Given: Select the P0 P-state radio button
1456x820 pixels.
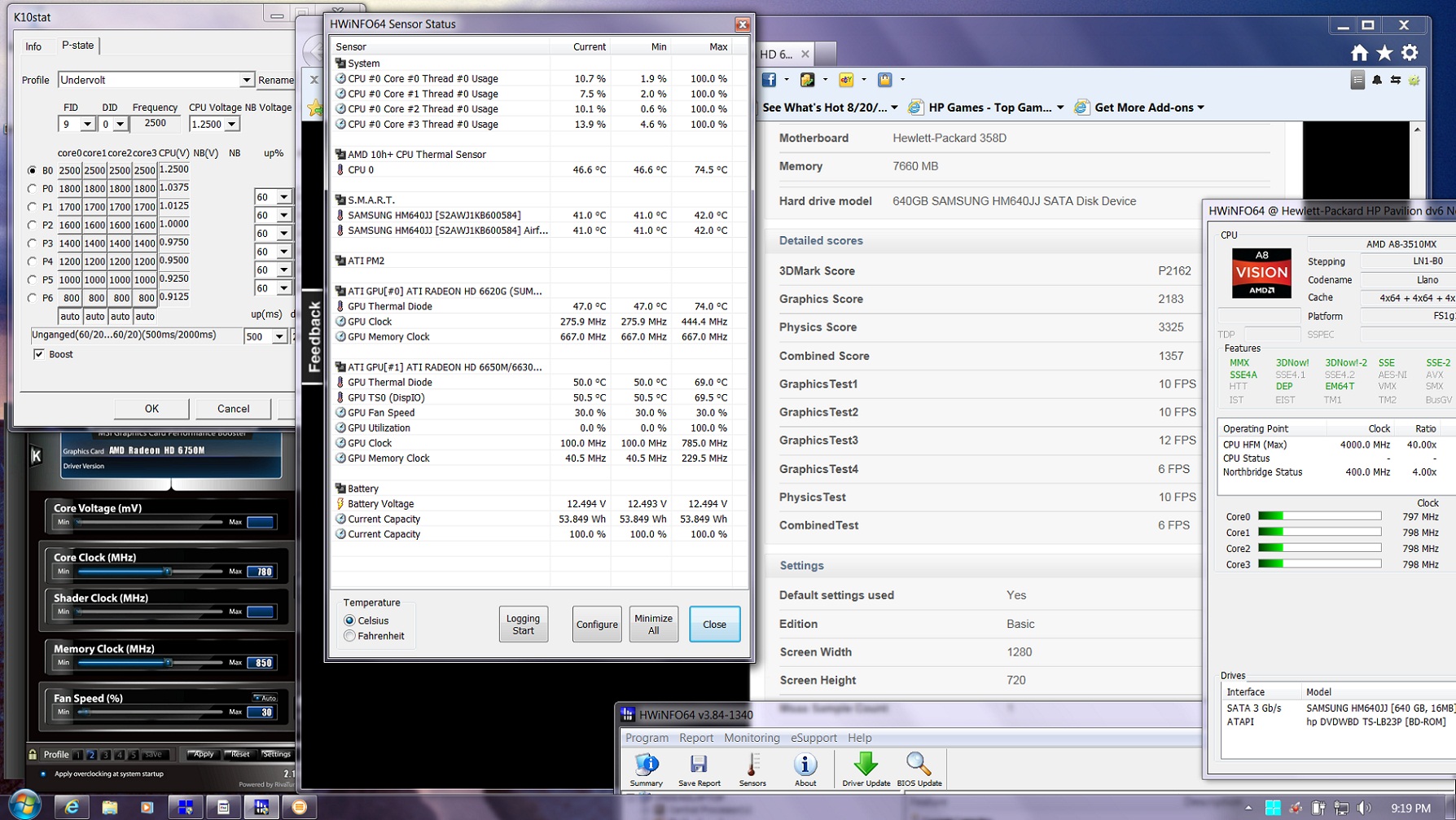Looking at the screenshot, I should [x=32, y=188].
